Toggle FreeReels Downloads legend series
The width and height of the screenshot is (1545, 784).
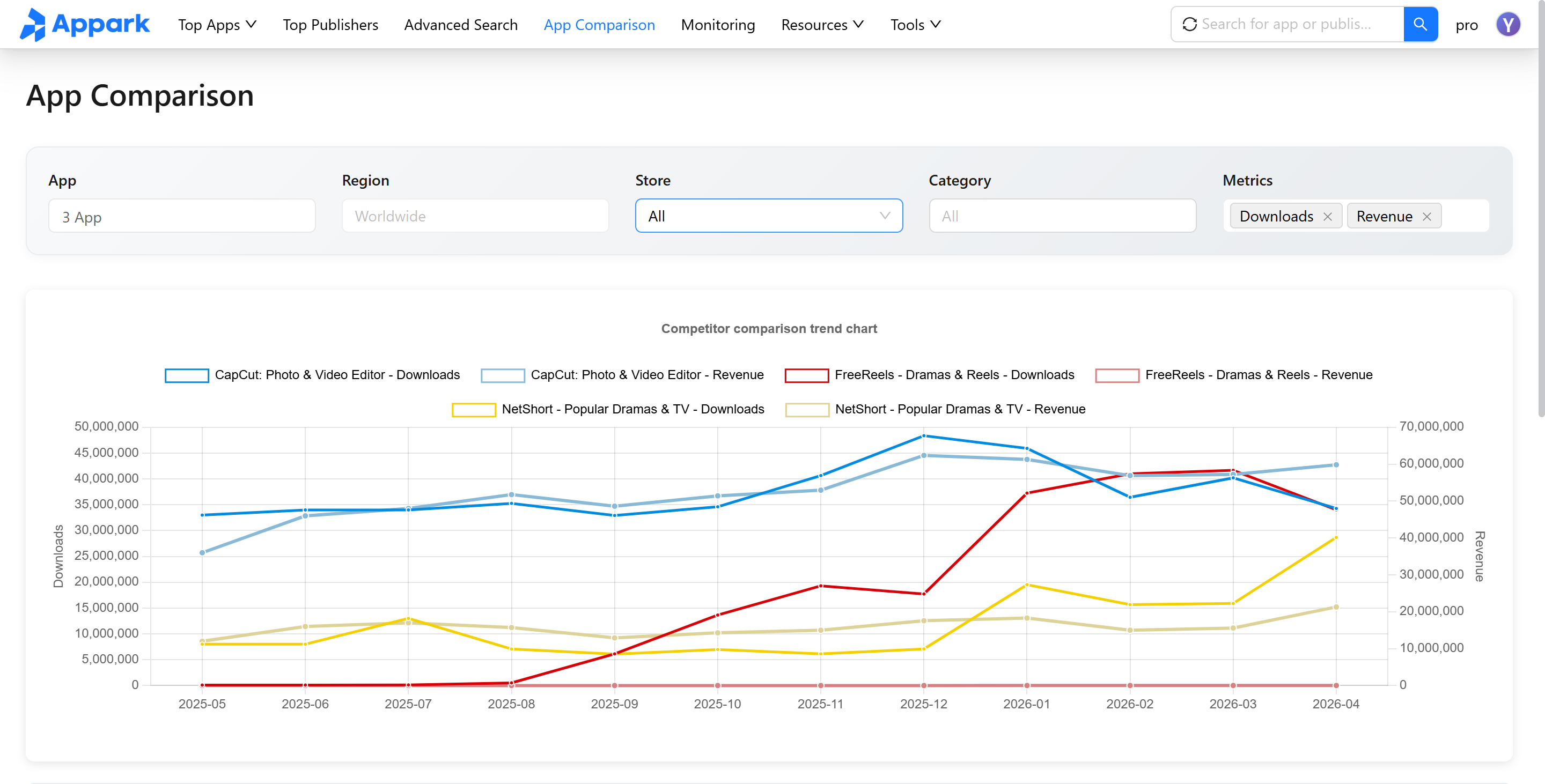(929, 375)
